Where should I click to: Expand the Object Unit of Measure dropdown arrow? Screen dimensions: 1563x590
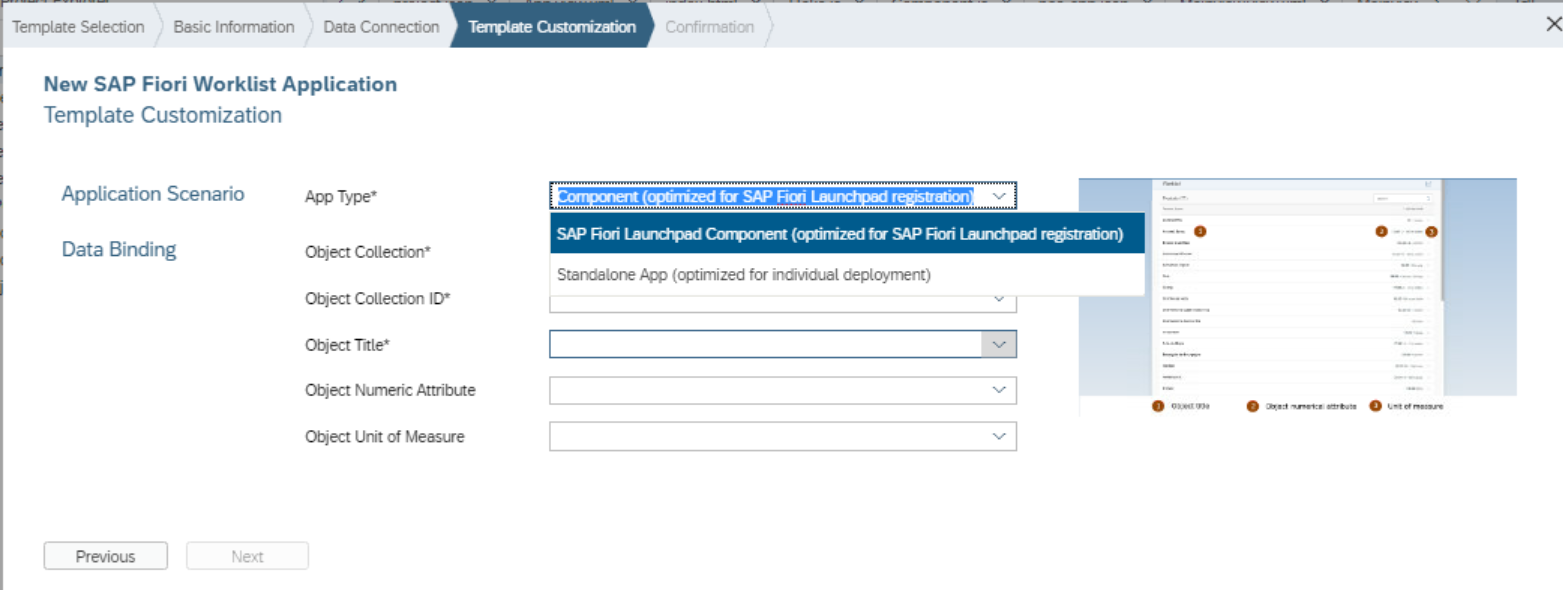[x=998, y=436]
